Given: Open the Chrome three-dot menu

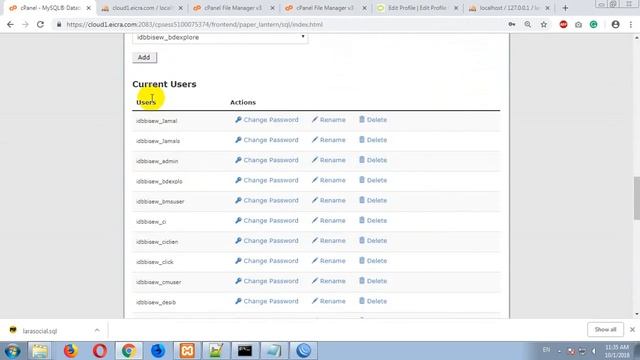Looking at the screenshot, I should 631,24.
